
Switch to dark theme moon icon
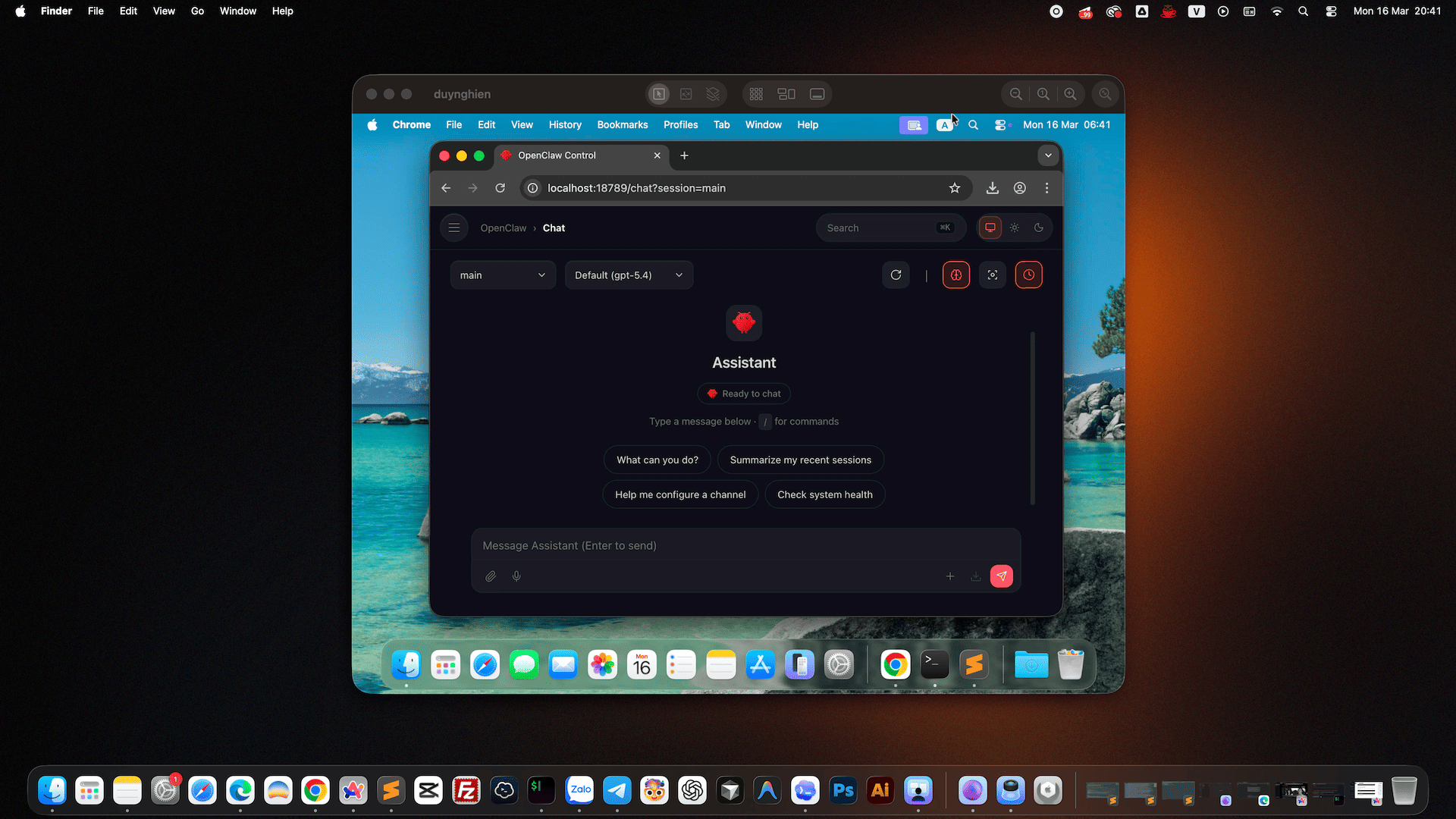(1039, 227)
